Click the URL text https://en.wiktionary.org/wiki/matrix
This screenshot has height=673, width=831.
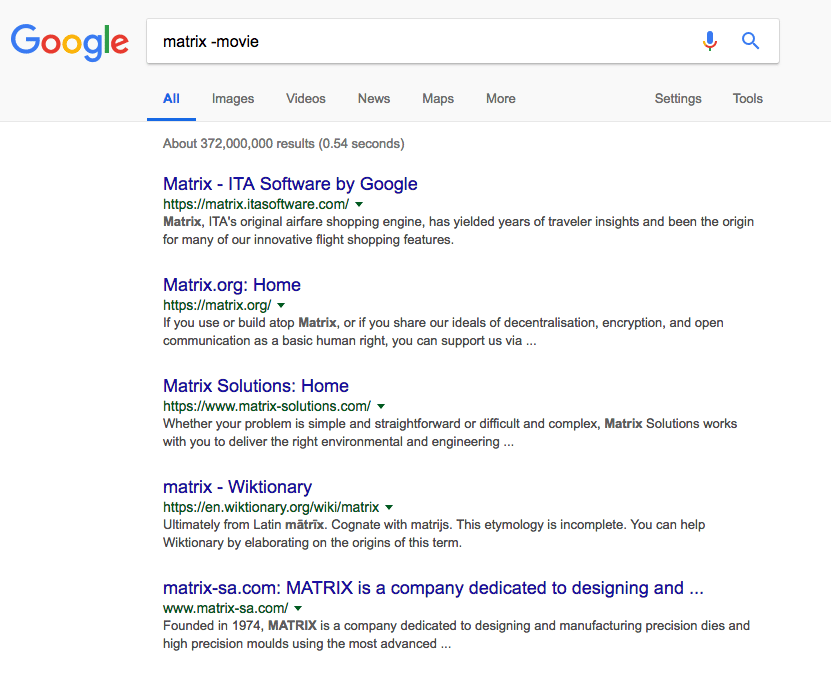click(271, 507)
